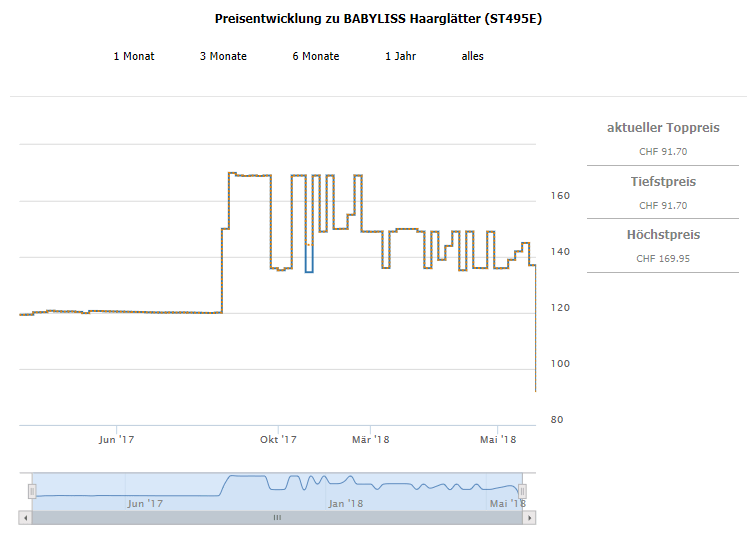The width and height of the screenshot is (752, 542).
Task: Switch chart range to 3 Monate
Action: (223, 56)
